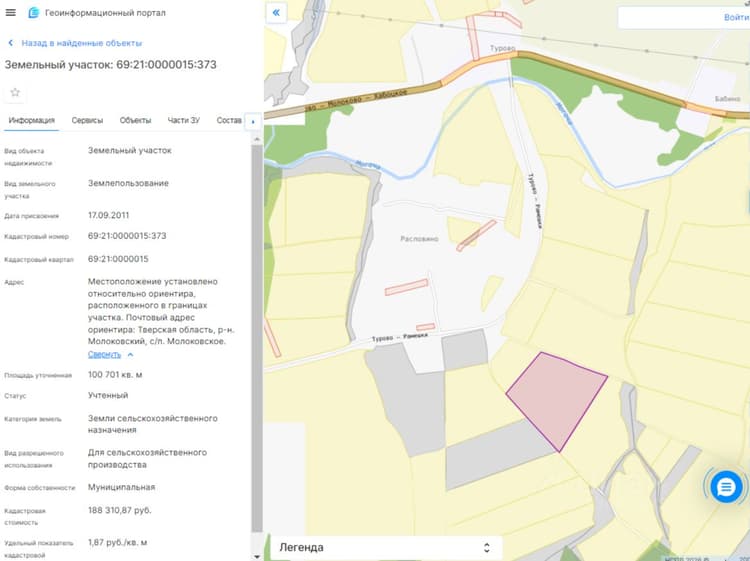This screenshot has width=750, height=561.
Task: Collapse the address with Свернуть chevron
Action: pos(131,354)
